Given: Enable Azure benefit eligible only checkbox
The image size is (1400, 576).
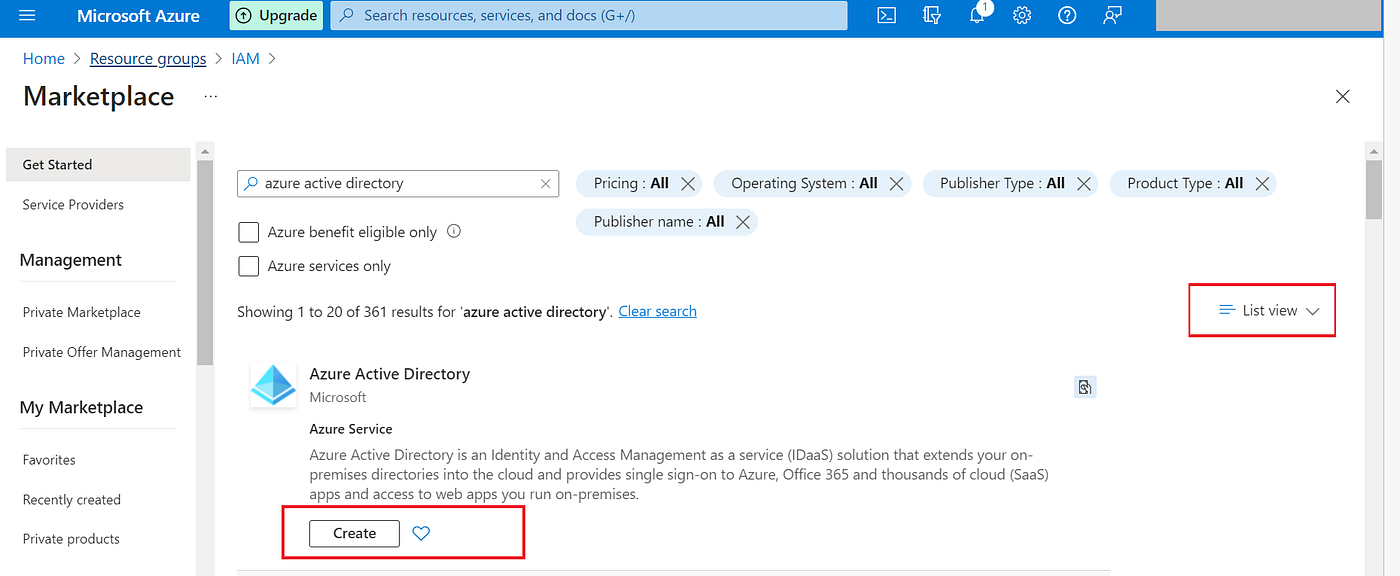Looking at the screenshot, I should point(249,232).
